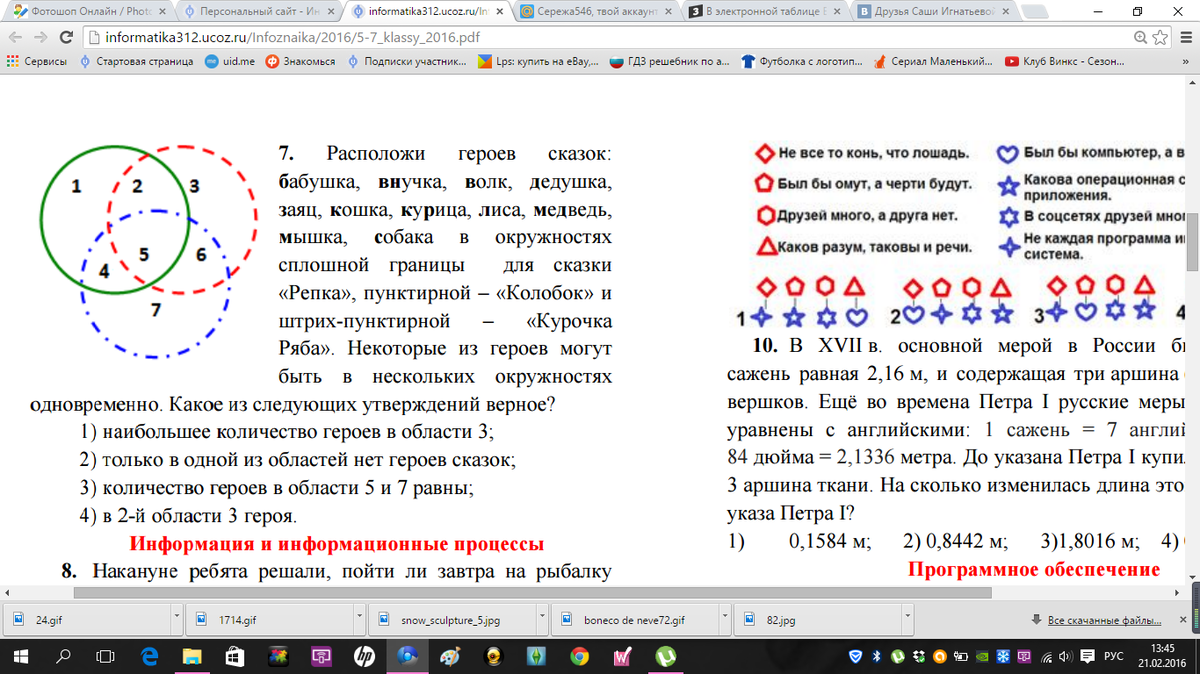Click heading Информация и информационные процессы

click(337, 545)
